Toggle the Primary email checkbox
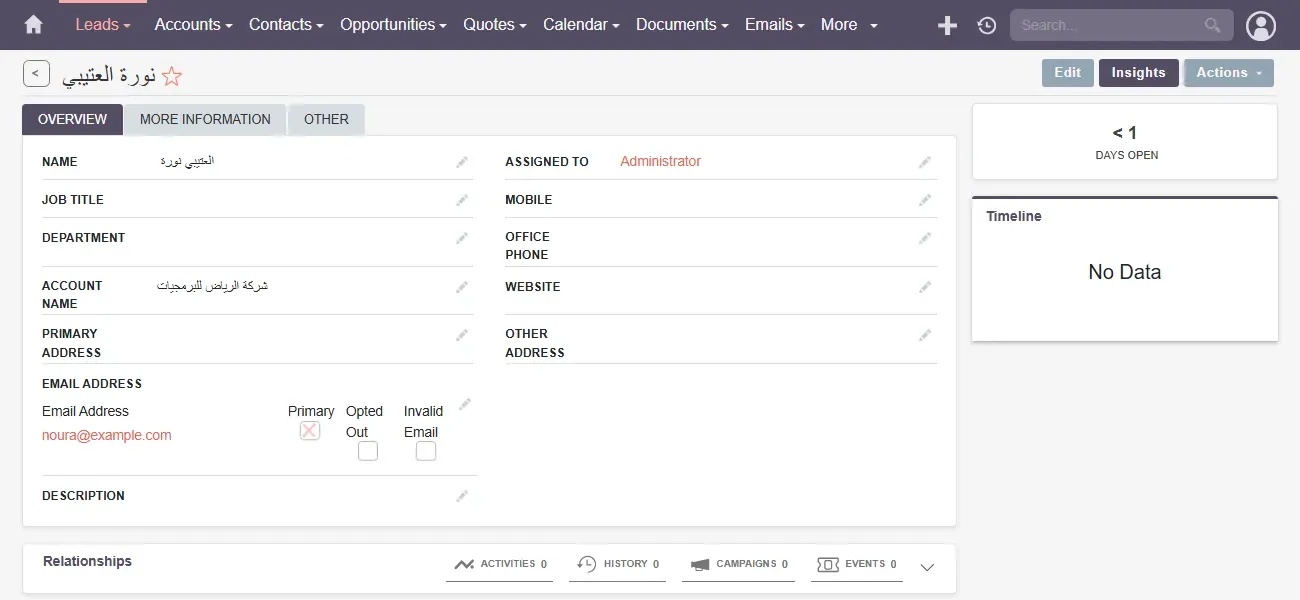This screenshot has height=600, width=1300. 310,431
